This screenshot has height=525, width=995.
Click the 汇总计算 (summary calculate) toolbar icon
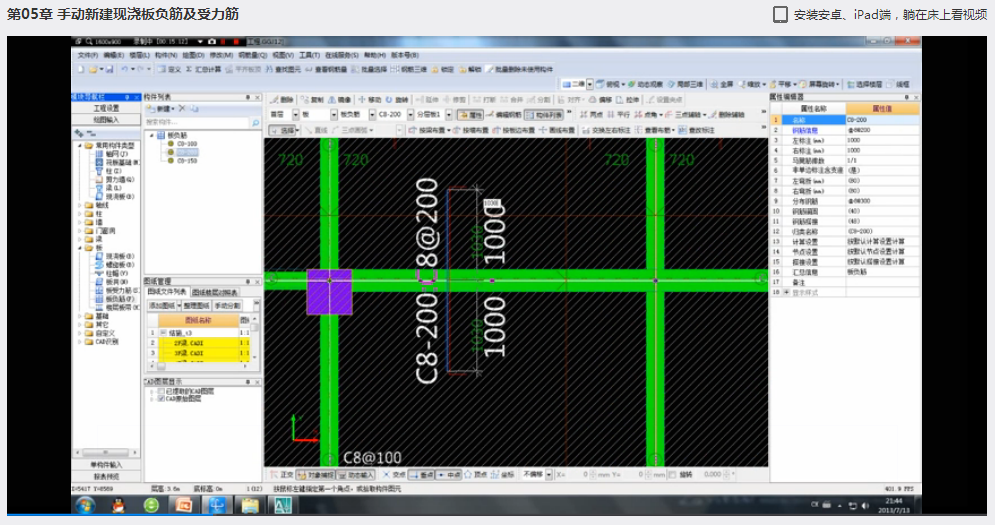click(x=204, y=70)
